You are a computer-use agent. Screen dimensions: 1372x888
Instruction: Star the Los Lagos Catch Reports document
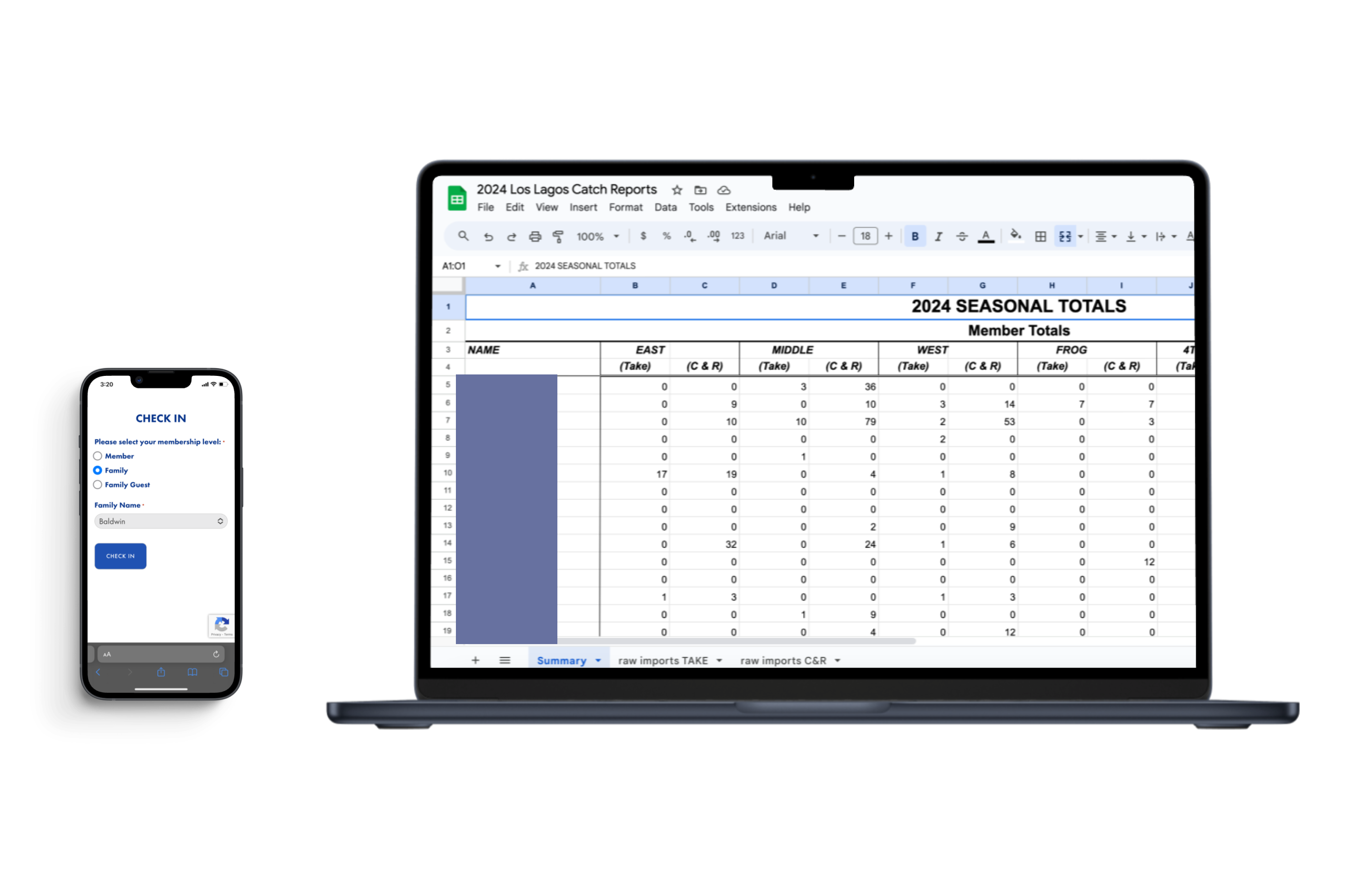tap(677, 190)
